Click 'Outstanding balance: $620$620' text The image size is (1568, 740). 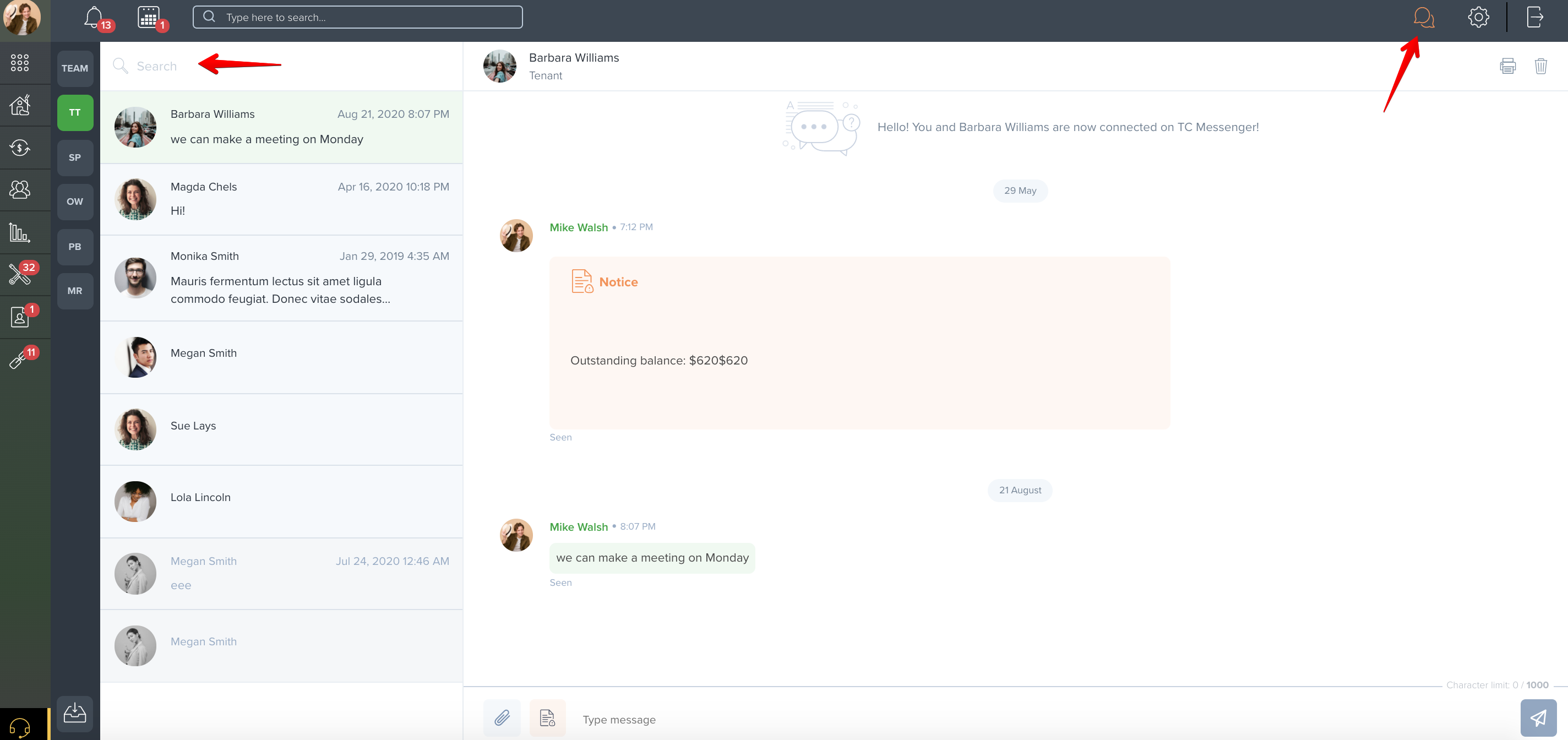coord(658,360)
